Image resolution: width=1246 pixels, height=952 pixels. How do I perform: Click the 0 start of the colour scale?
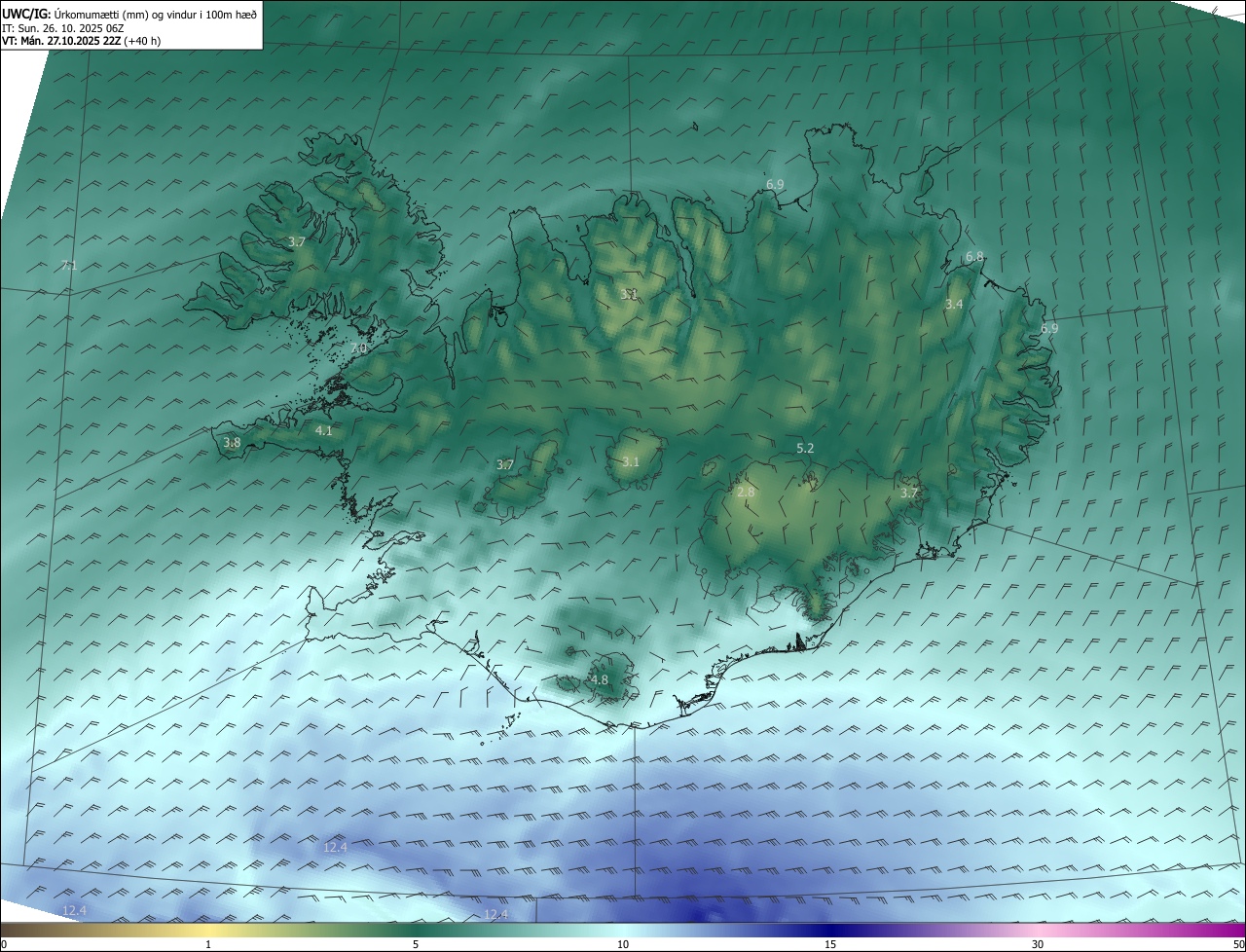pos(5,944)
